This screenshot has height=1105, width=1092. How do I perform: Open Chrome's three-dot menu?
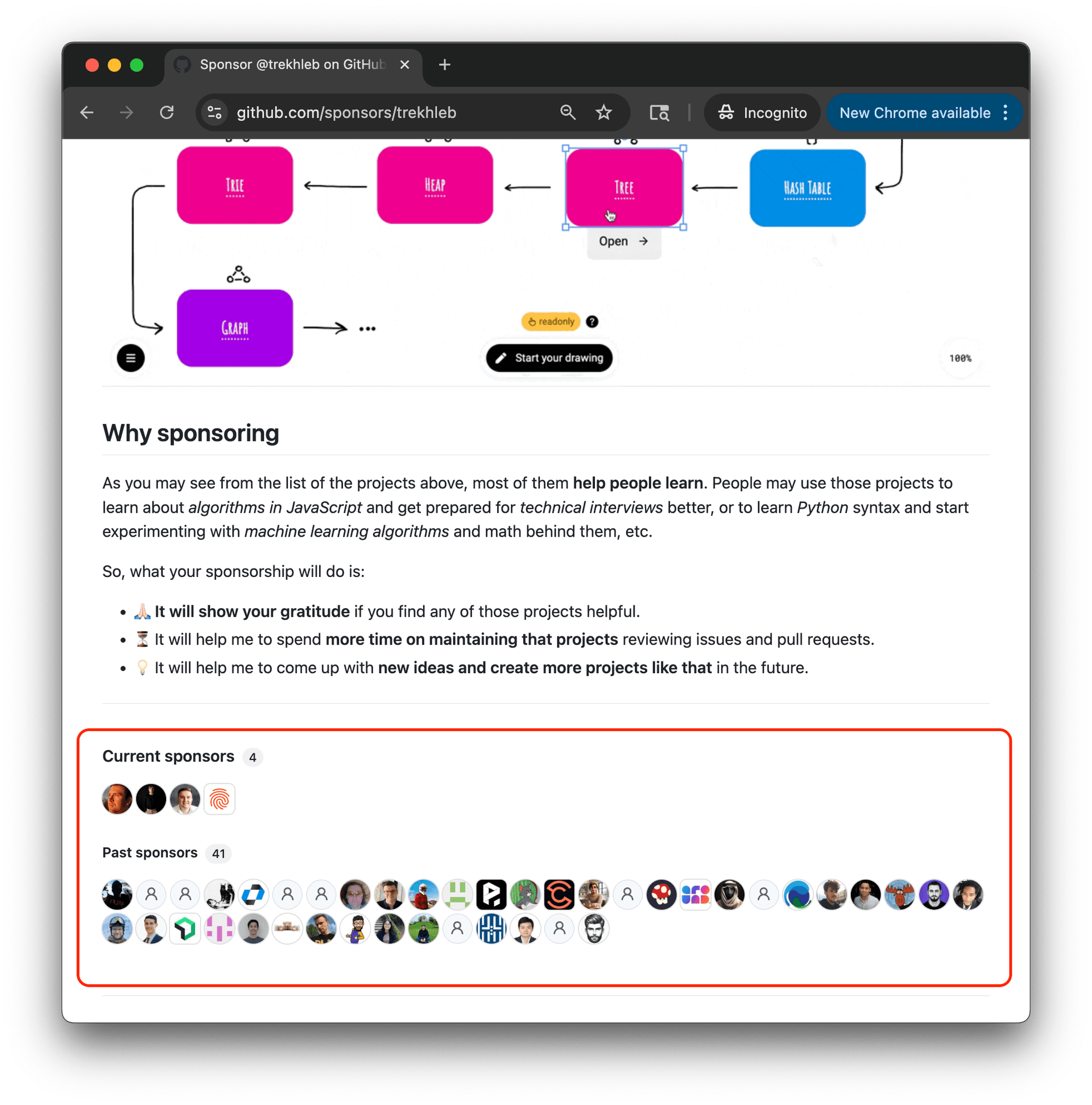click(1005, 113)
